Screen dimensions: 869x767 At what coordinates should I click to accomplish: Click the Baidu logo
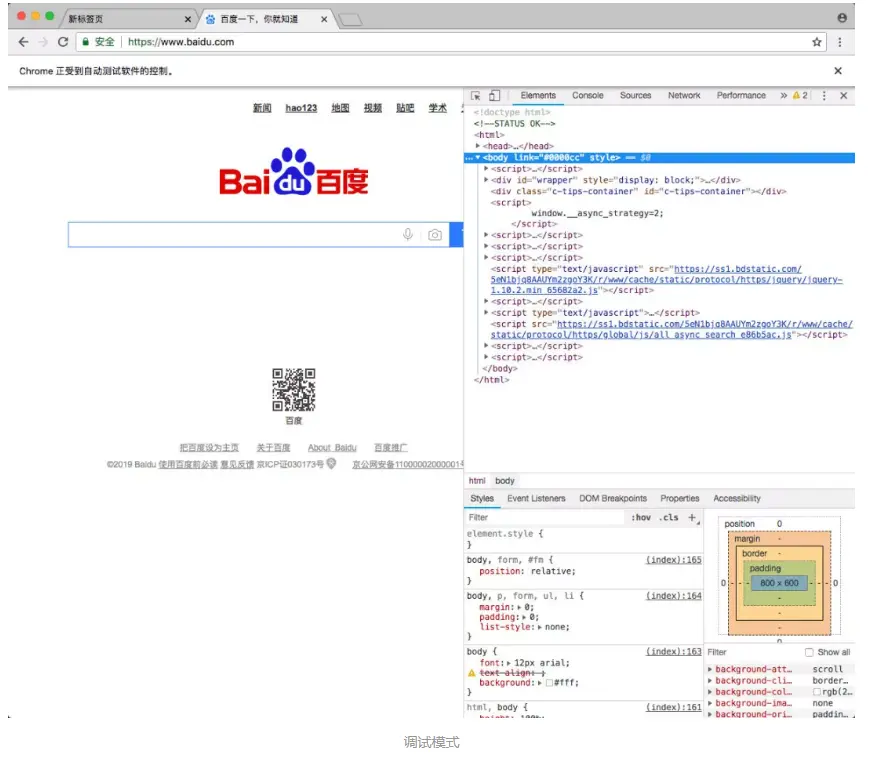[x=294, y=172]
